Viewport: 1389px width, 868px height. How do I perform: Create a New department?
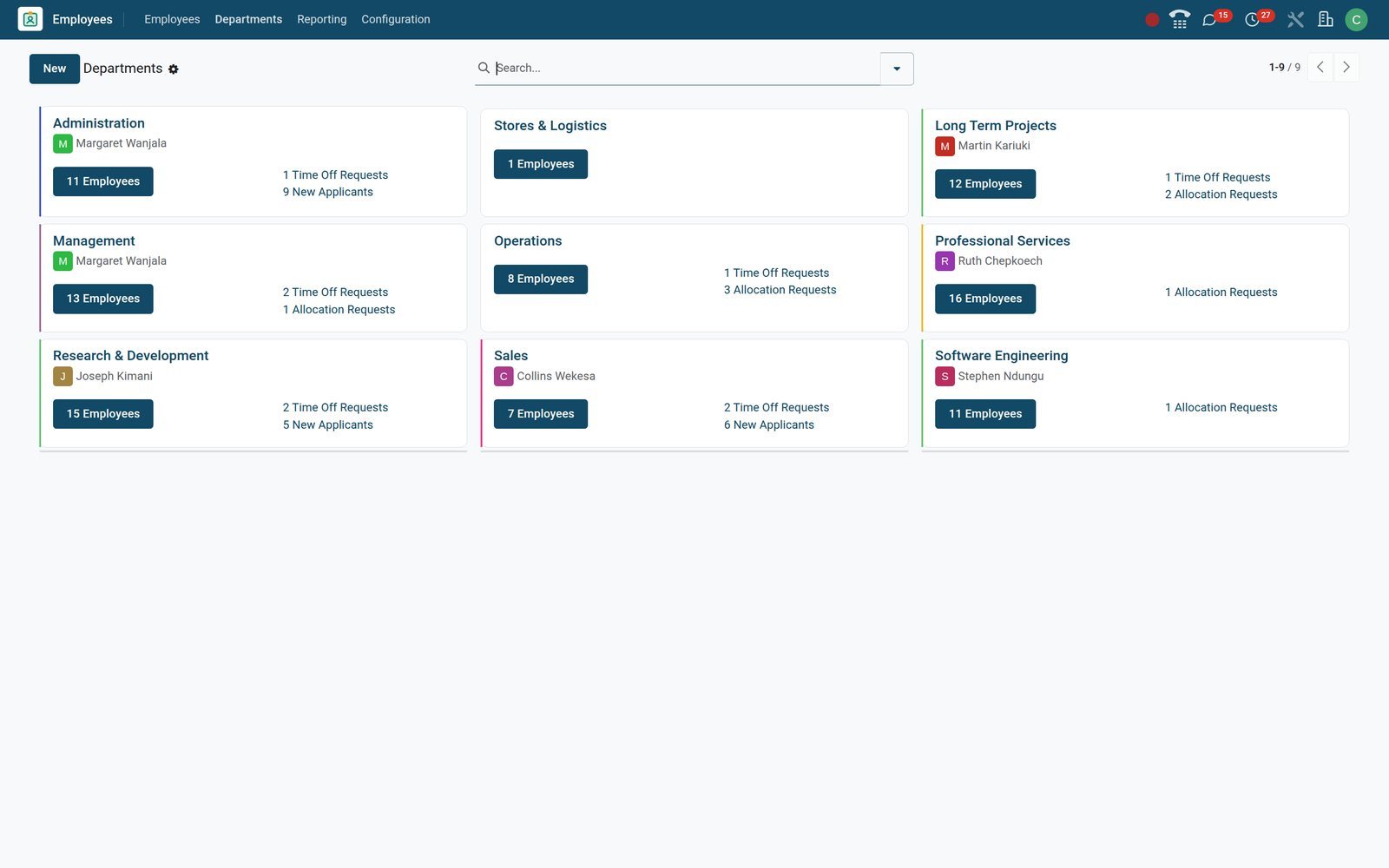tap(55, 69)
